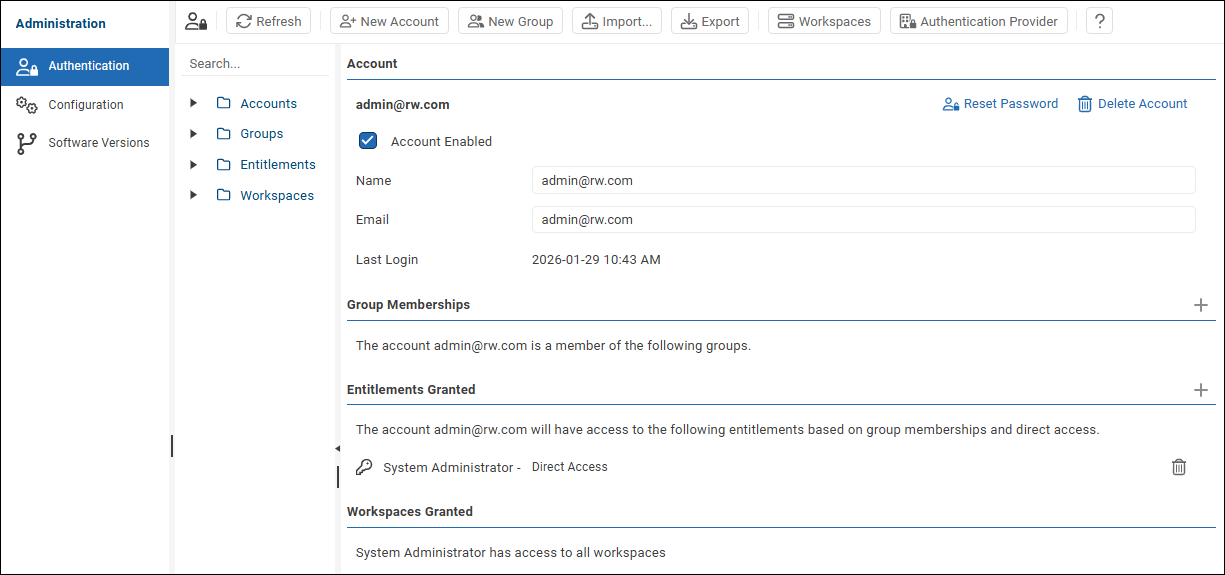The height and width of the screenshot is (575, 1225).
Task: Select the Workspaces folder in tree
Action: (x=276, y=196)
